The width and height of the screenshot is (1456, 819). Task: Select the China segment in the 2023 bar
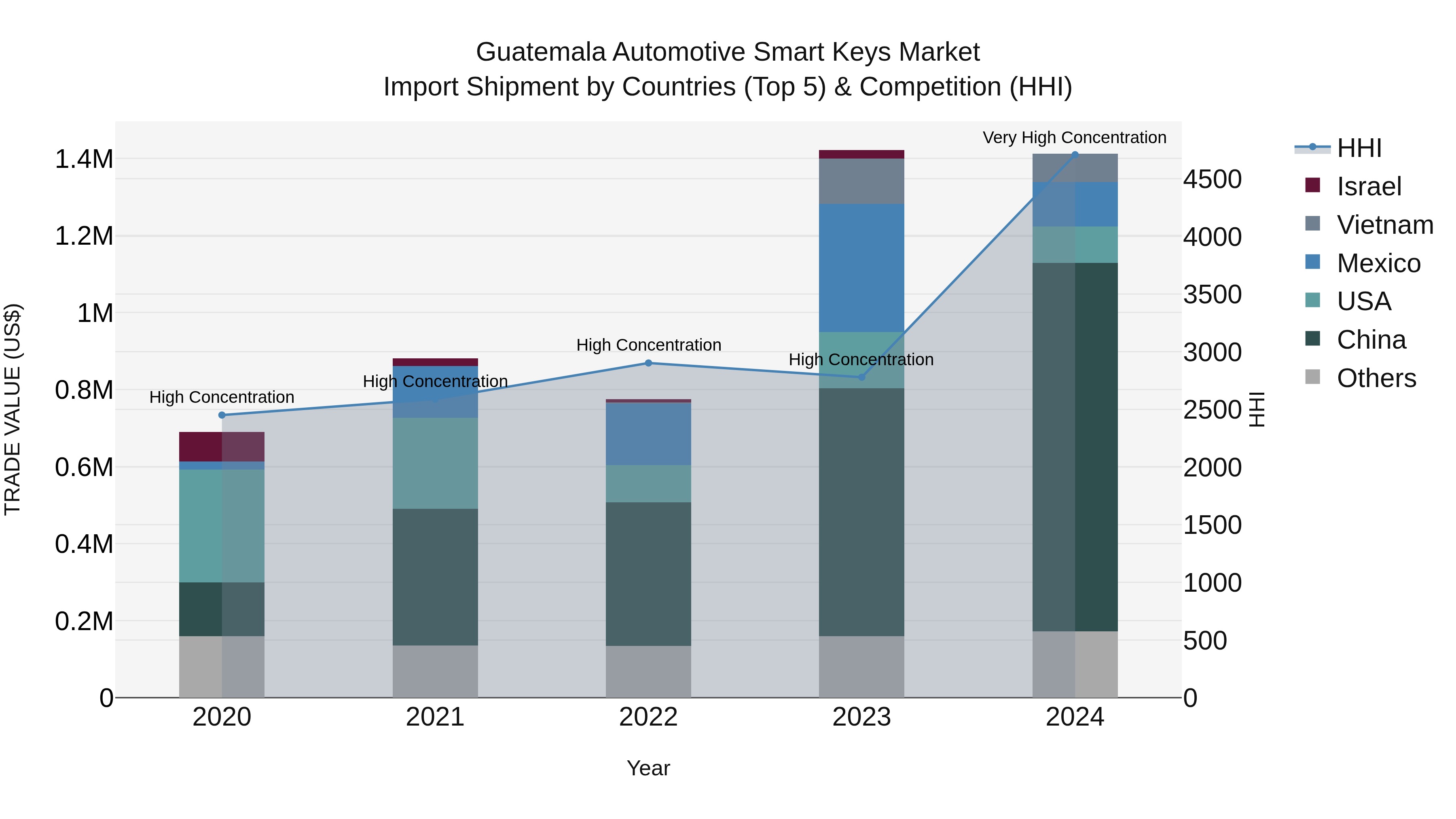coord(861,512)
